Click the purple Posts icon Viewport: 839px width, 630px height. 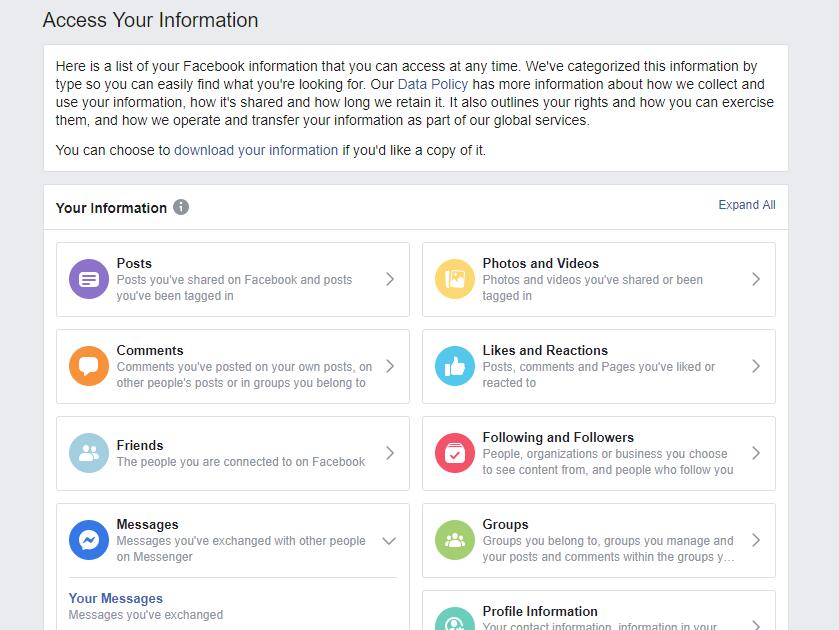point(89,279)
